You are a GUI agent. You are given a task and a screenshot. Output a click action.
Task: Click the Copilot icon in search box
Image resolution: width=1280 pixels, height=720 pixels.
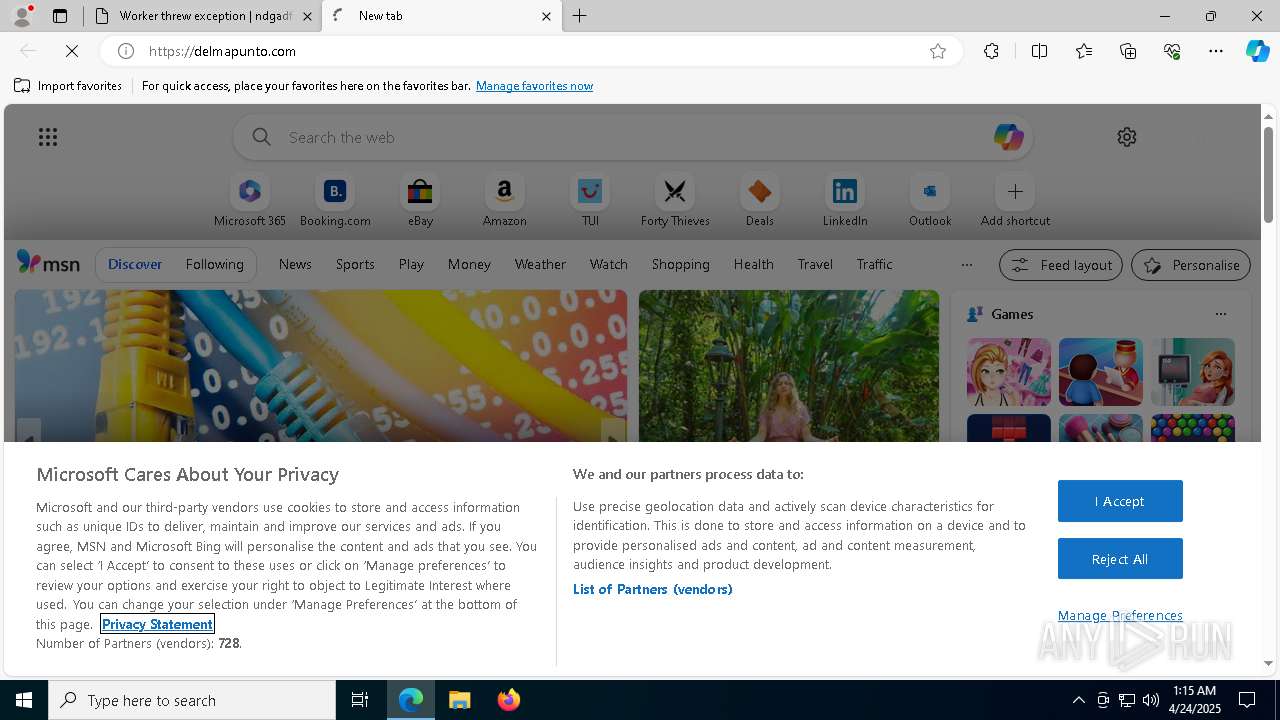(1008, 137)
